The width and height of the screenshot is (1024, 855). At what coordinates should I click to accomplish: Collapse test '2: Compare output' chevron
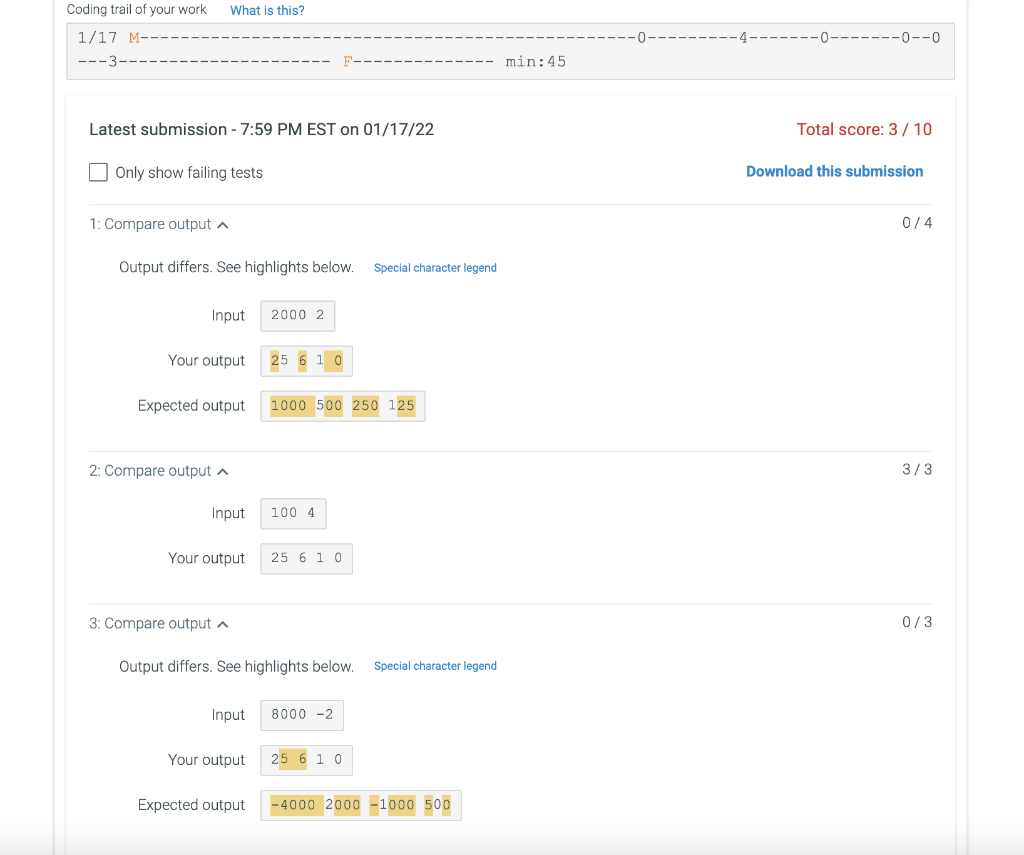(223, 472)
